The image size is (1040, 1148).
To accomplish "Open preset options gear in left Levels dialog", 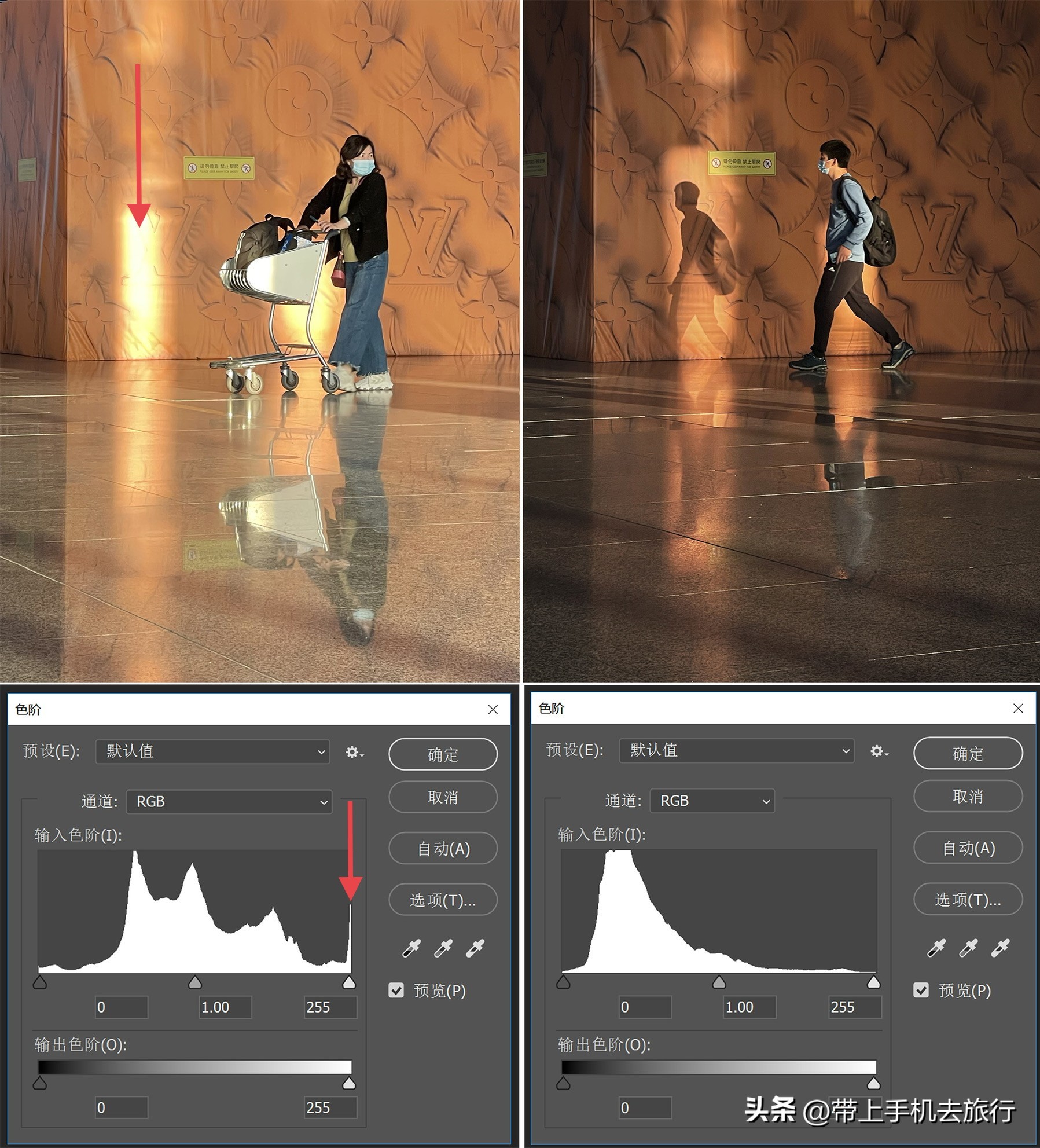I will click(x=354, y=752).
